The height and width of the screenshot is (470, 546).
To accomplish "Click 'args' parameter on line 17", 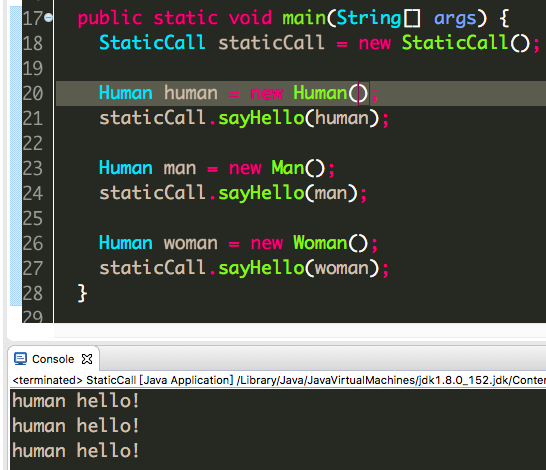I will 455,18.
